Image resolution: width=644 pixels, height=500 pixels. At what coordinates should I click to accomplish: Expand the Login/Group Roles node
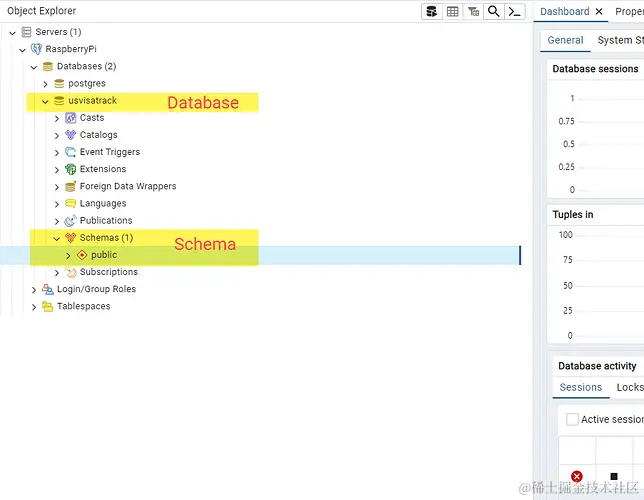[x=34, y=290]
